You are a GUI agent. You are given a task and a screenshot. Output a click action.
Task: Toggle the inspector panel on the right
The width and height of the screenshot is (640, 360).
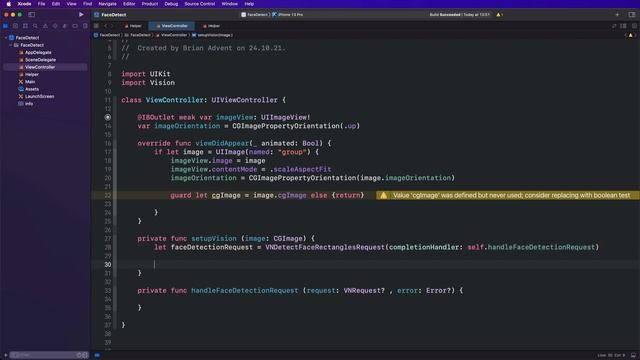(x=632, y=15)
